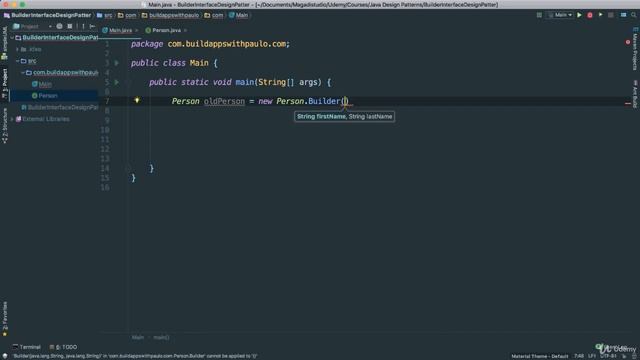Click the gray stop square in the toolbar

[x=611, y=15]
